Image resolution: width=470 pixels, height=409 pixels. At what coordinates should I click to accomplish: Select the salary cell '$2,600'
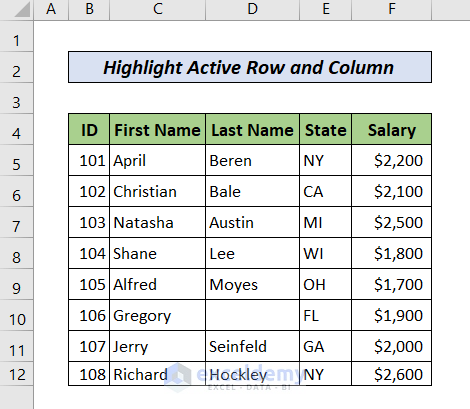(392, 374)
